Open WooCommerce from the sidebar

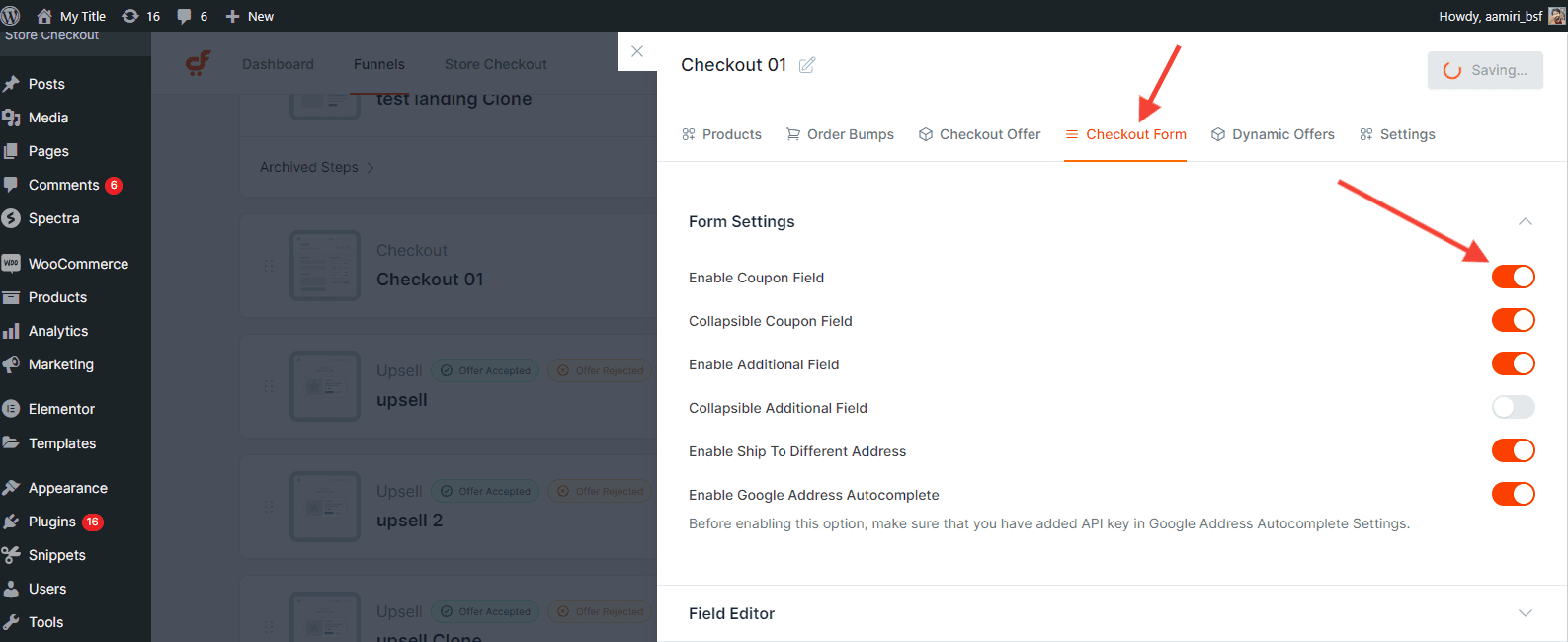pyautogui.click(x=78, y=264)
